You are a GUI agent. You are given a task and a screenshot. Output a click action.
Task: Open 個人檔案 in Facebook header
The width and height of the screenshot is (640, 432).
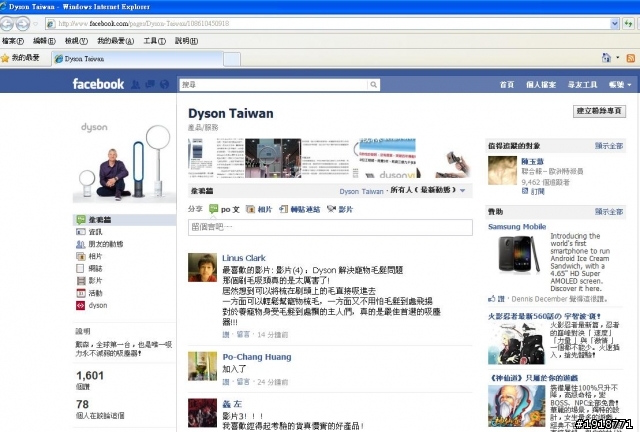(541, 85)
